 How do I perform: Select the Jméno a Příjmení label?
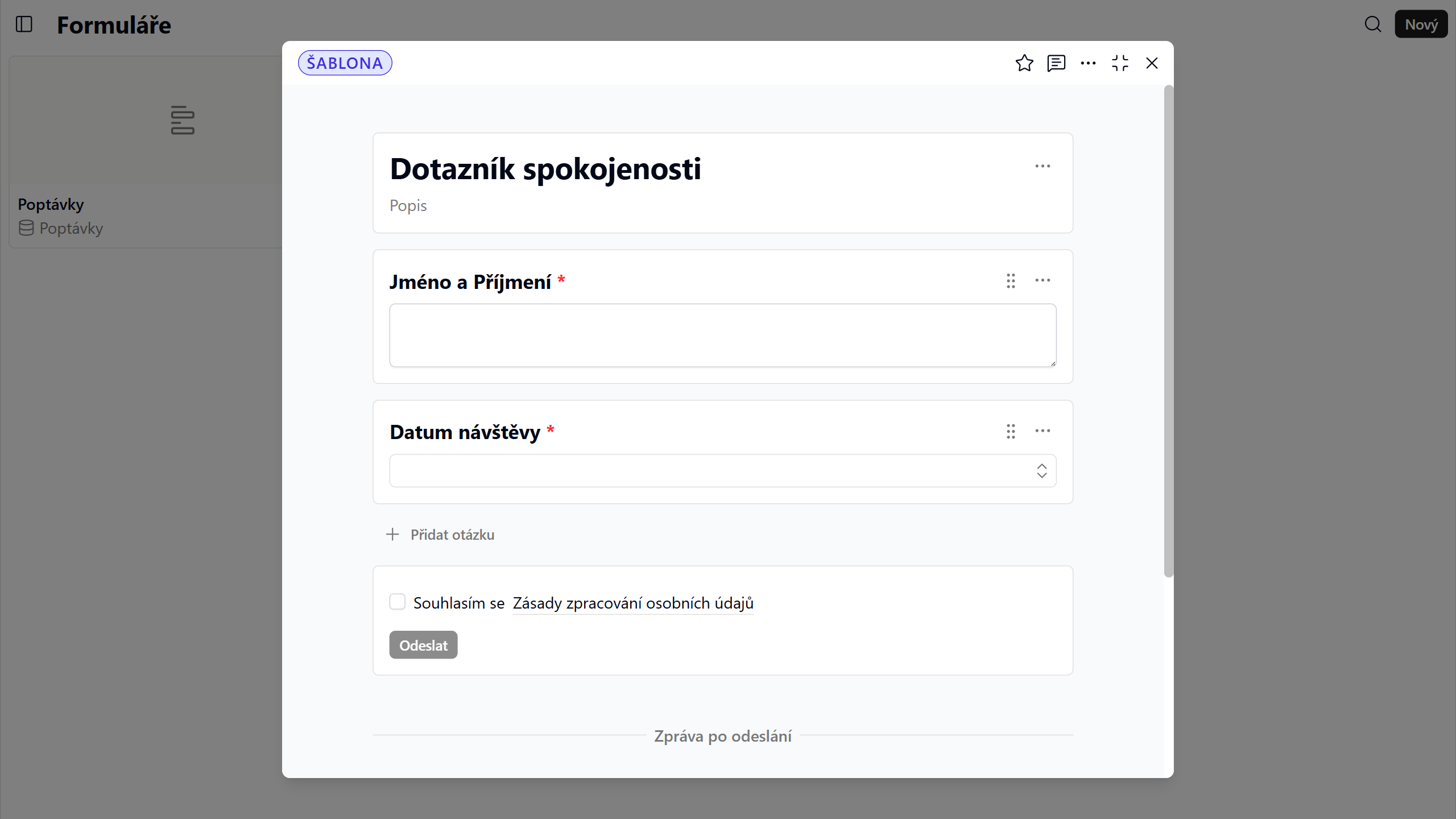pos(470,282)
